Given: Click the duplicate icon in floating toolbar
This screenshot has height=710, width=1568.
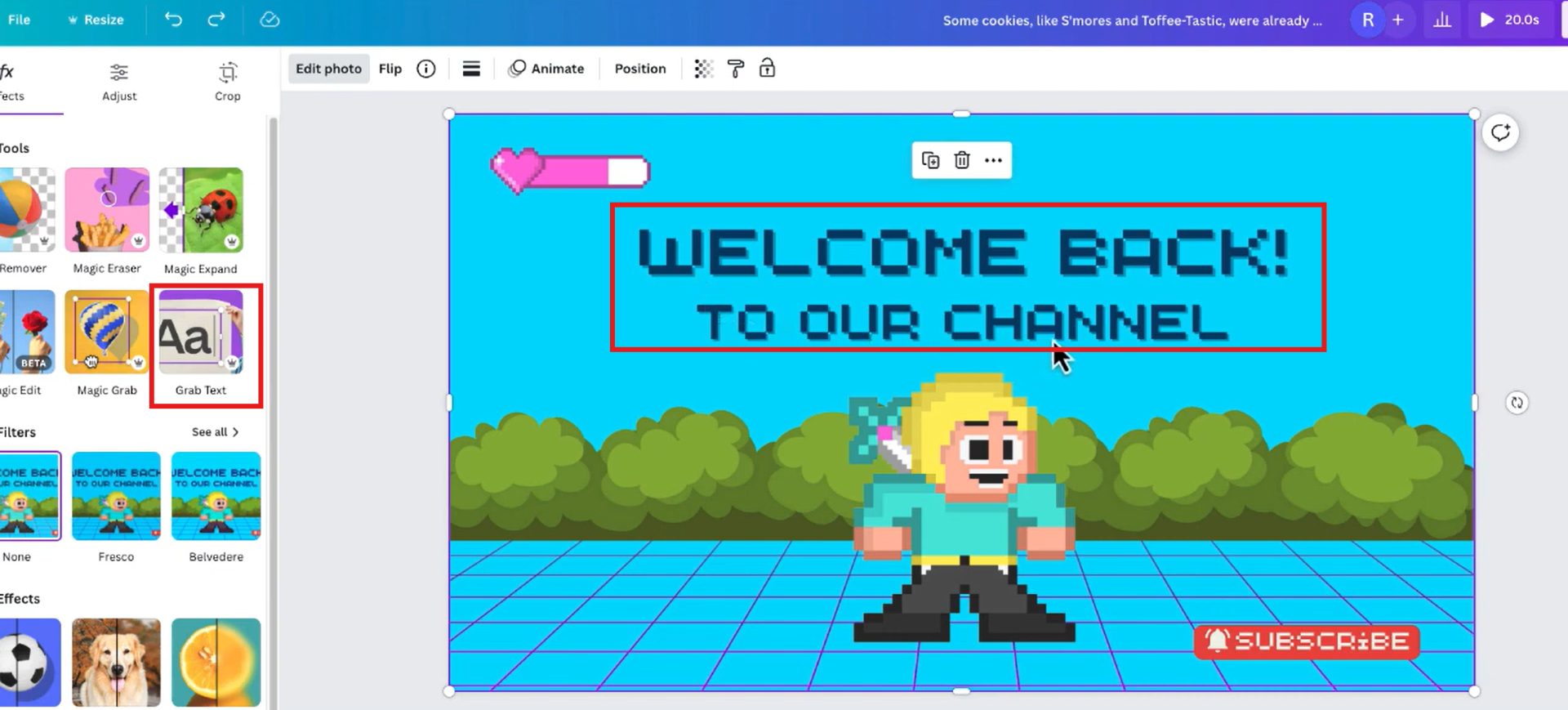Looking at the screenshot, I should pos(930,160).
